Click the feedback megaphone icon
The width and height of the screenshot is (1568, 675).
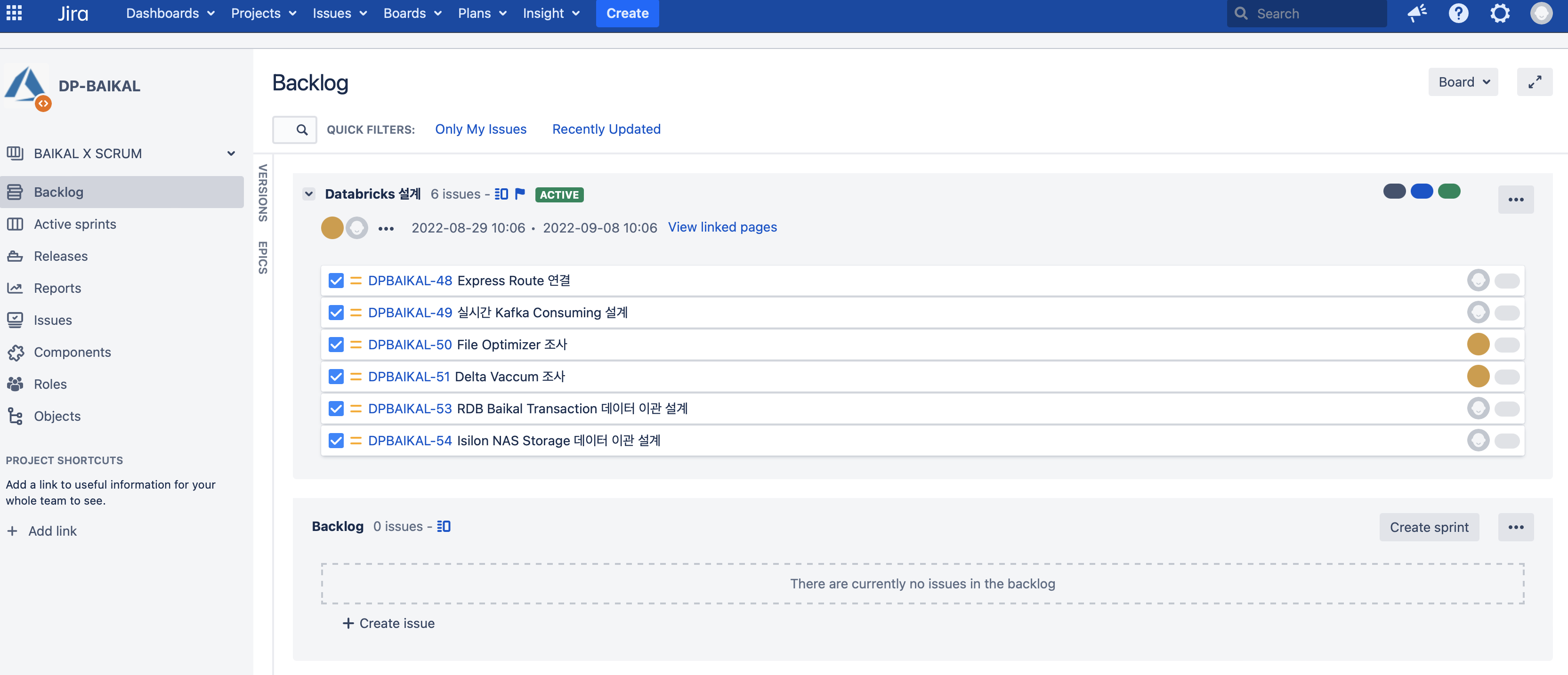(x=1416, y=13)
